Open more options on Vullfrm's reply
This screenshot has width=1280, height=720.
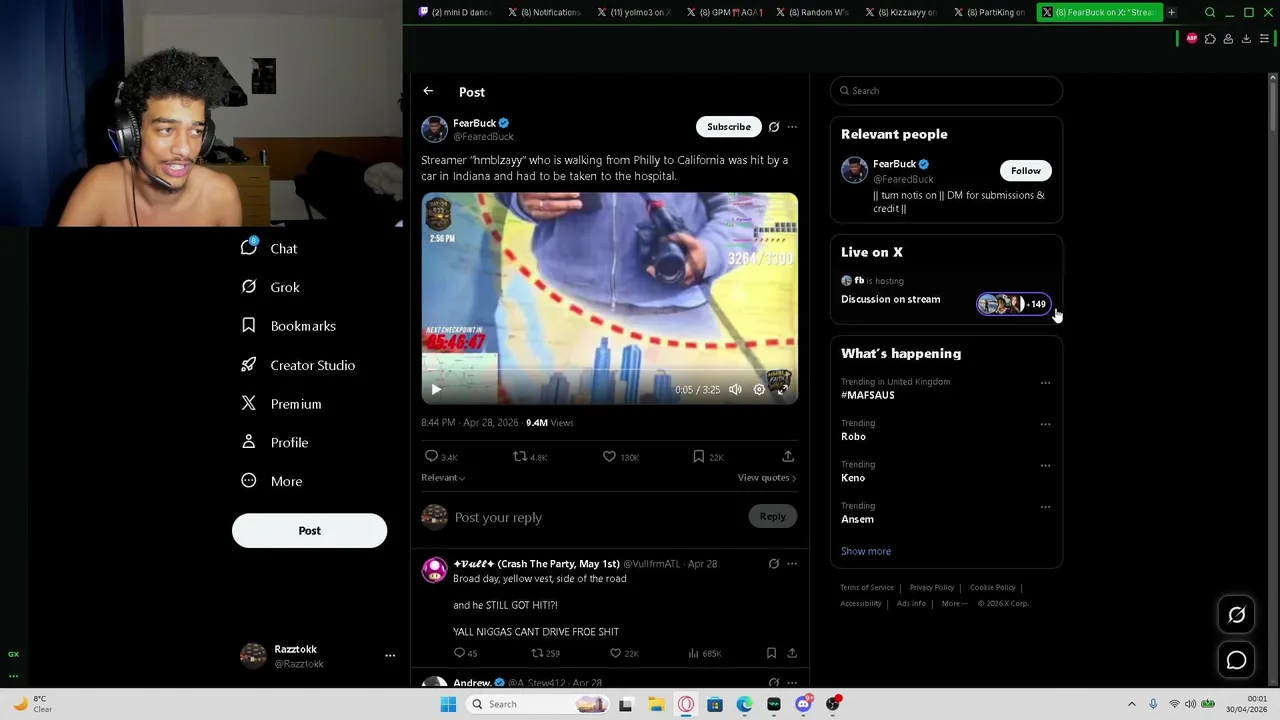(792, 563)
